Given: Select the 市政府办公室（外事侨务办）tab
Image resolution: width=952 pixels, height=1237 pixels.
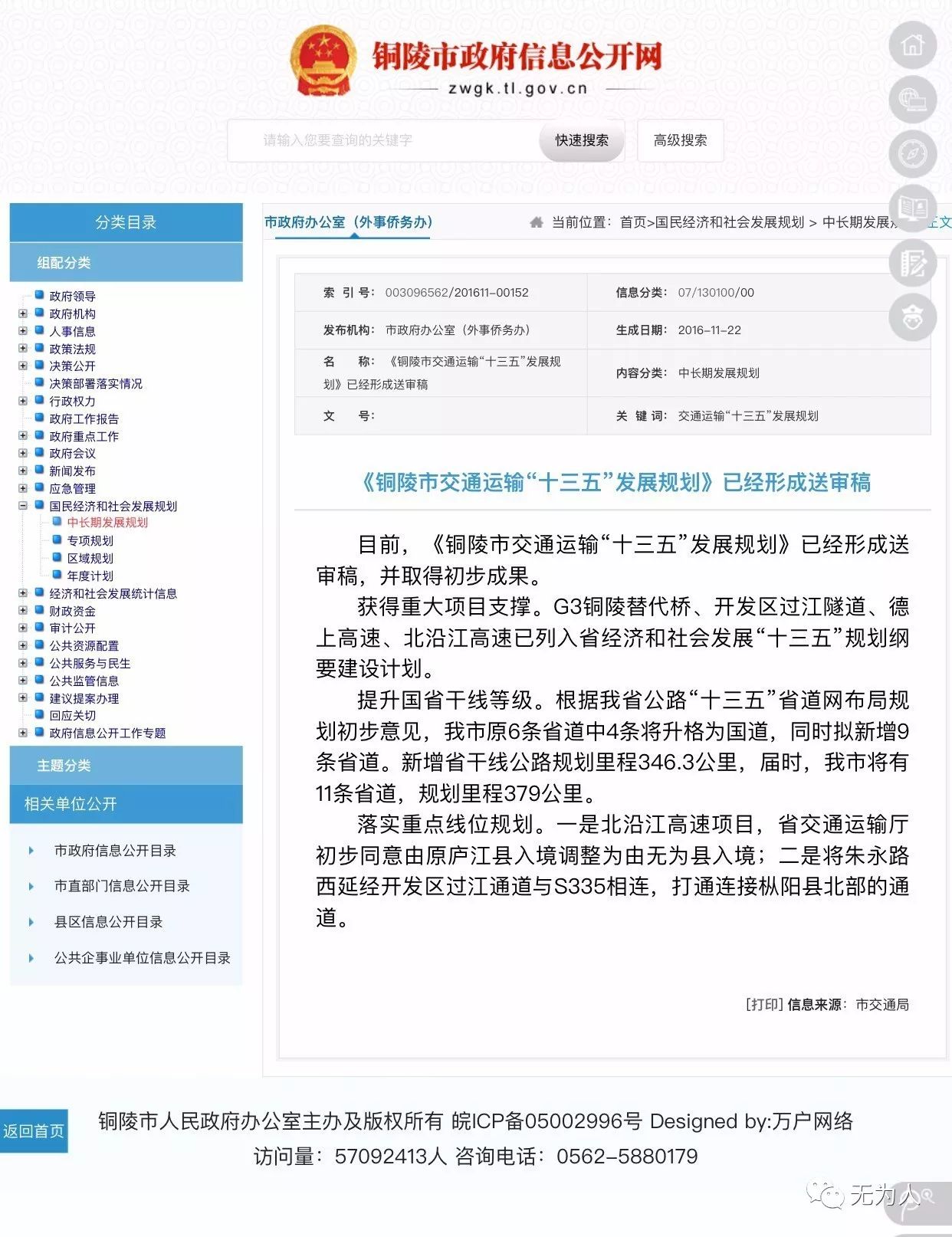Looking at the screenshot, I should pos(349,222).
